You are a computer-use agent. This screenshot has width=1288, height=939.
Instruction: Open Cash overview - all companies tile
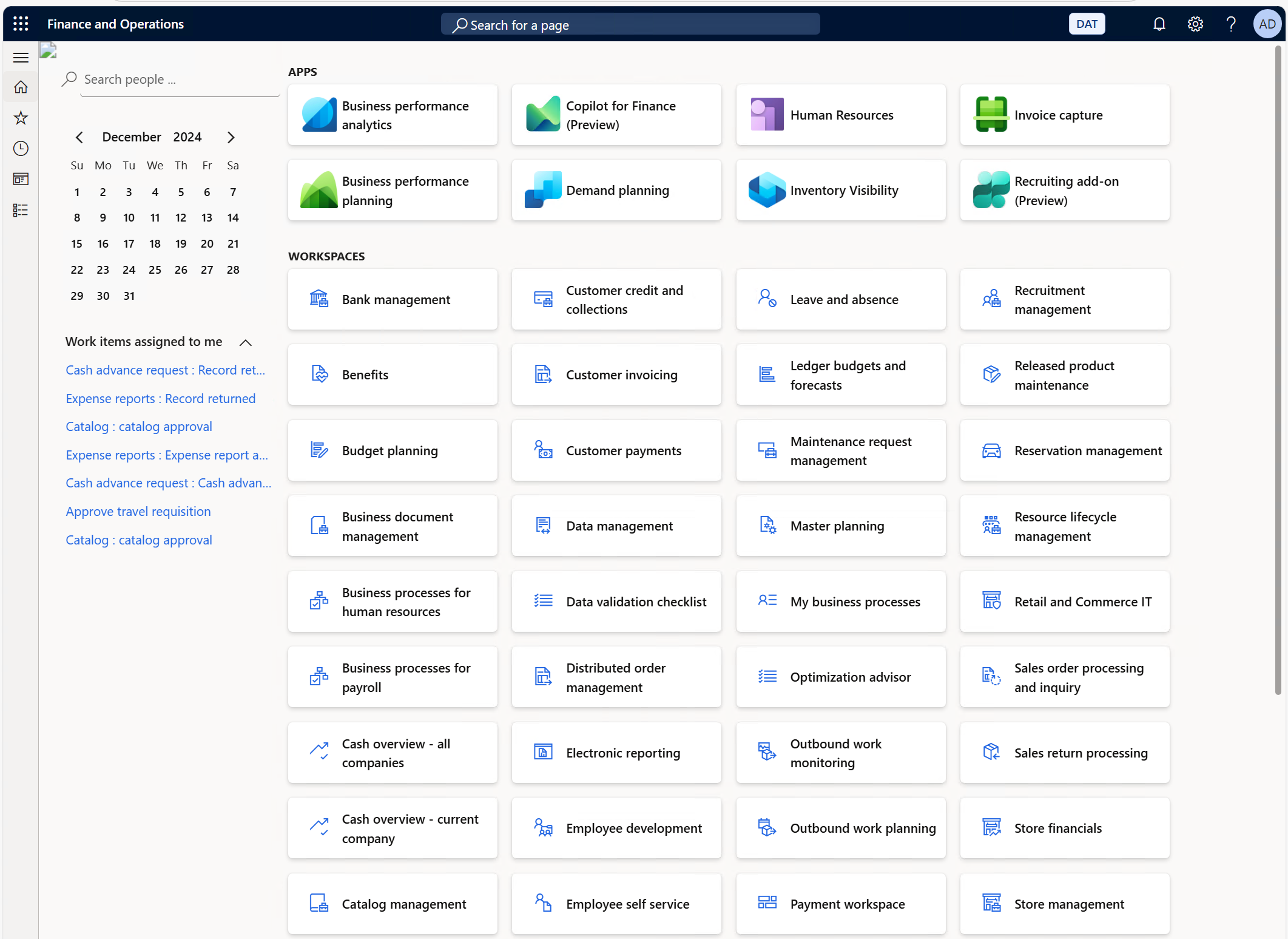pos(393,753)
